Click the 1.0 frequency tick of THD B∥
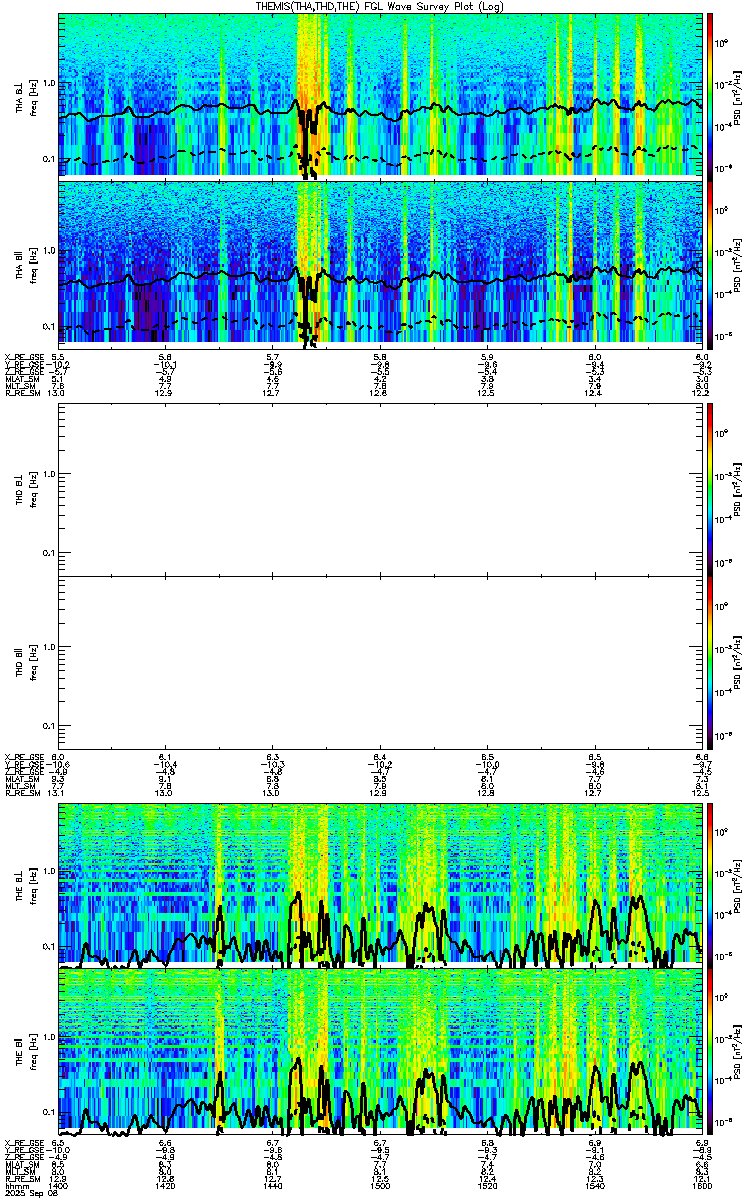Viewport: 750px width, 1200px height. 48,647
